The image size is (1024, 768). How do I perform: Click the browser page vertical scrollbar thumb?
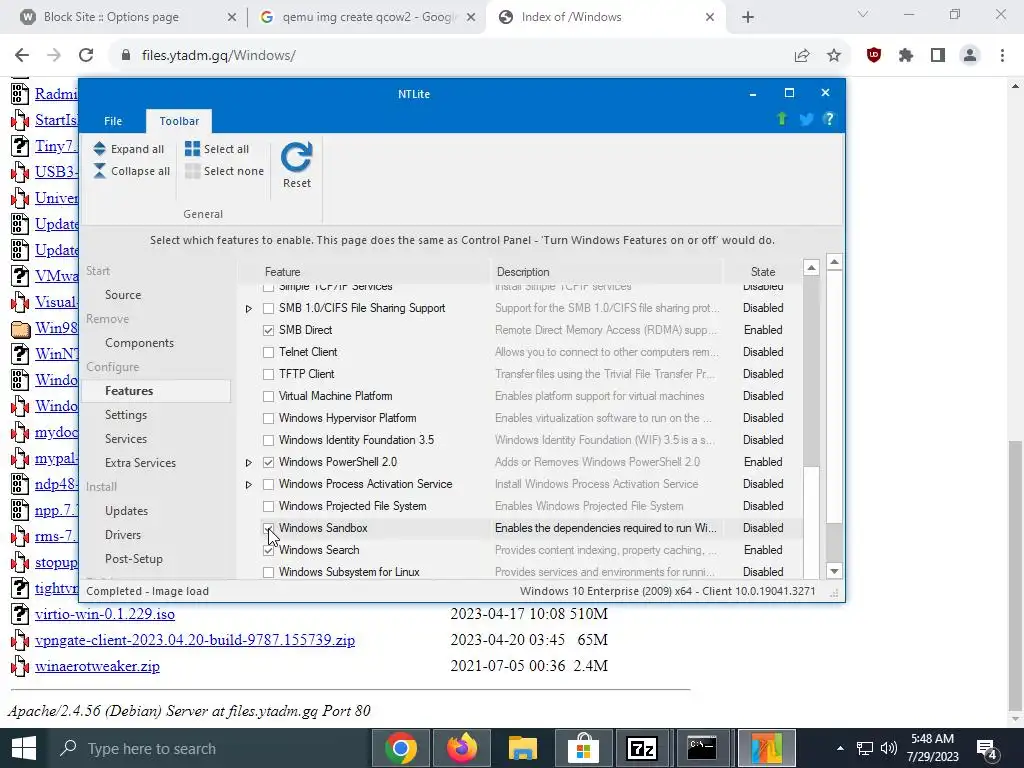pos(1016,575)
